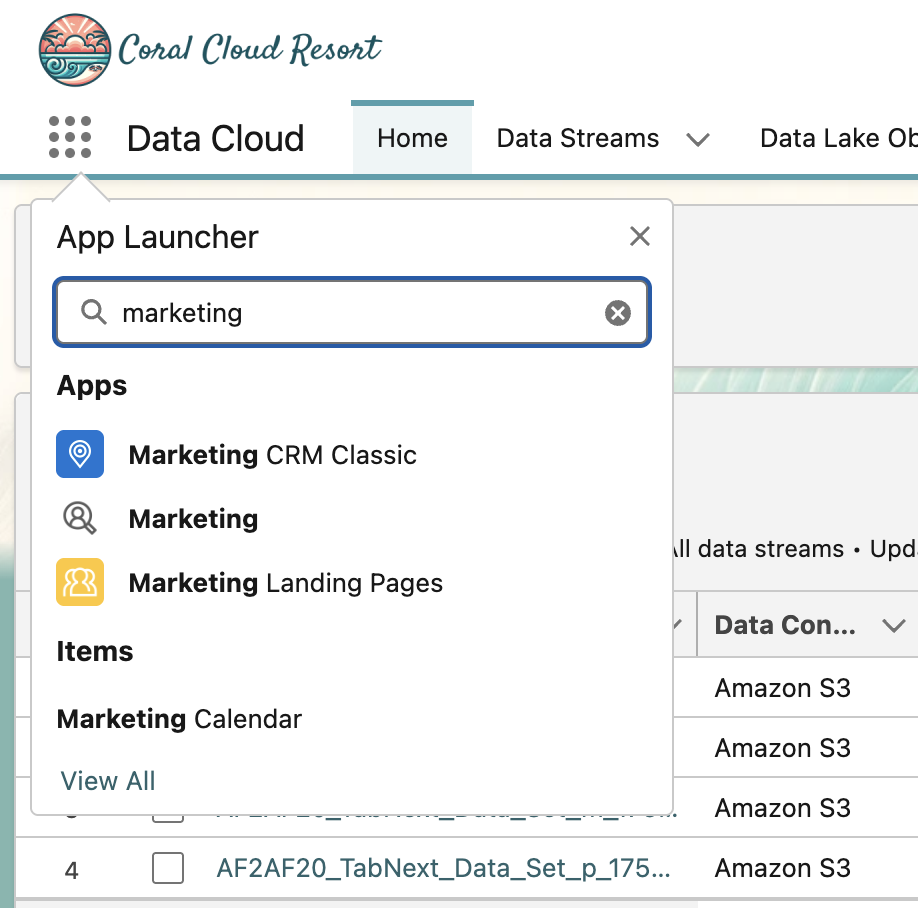Close the App Launcher panel
This screenshot has height=908, width=918.
click(639, 237)
